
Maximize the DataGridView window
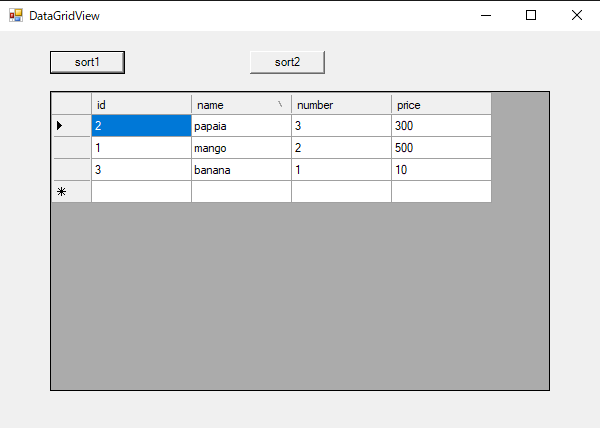531,15
